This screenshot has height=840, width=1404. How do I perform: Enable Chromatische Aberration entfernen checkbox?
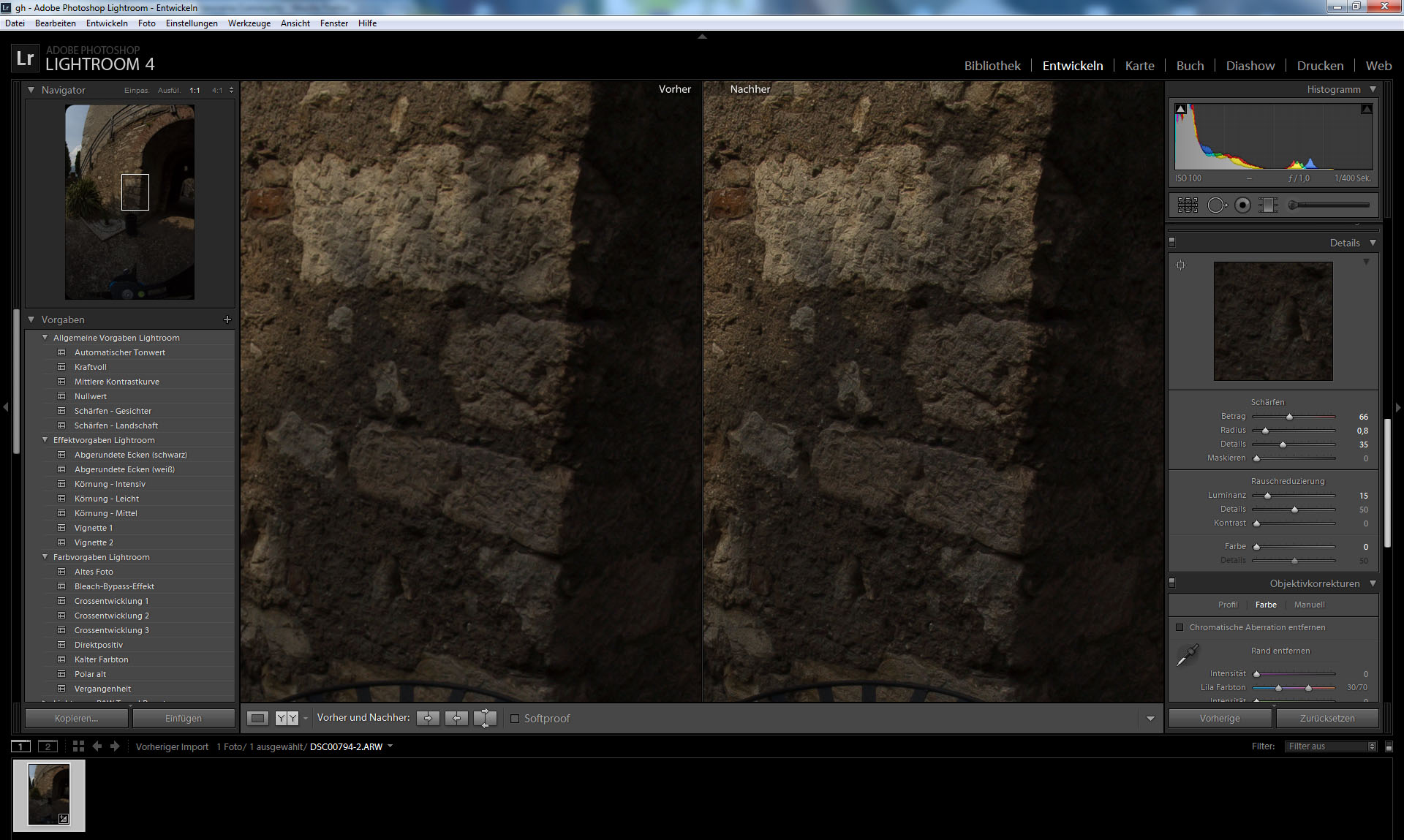pyautogui.click(x=1180, y=627)
